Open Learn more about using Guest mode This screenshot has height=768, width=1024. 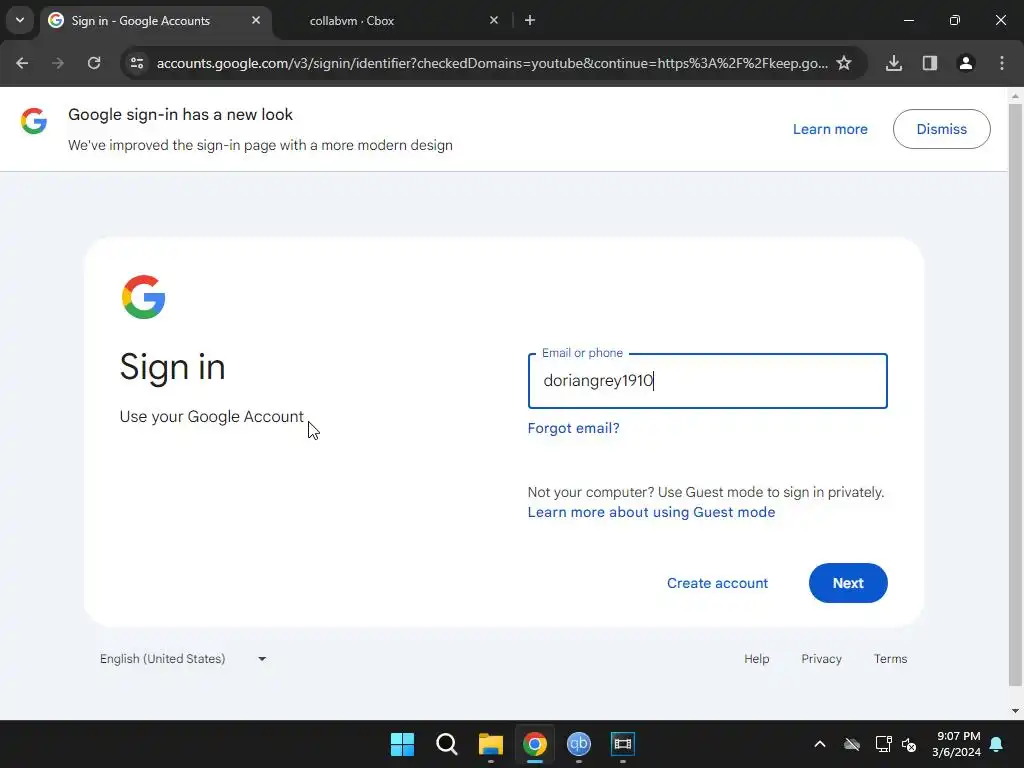coord(651,512)
